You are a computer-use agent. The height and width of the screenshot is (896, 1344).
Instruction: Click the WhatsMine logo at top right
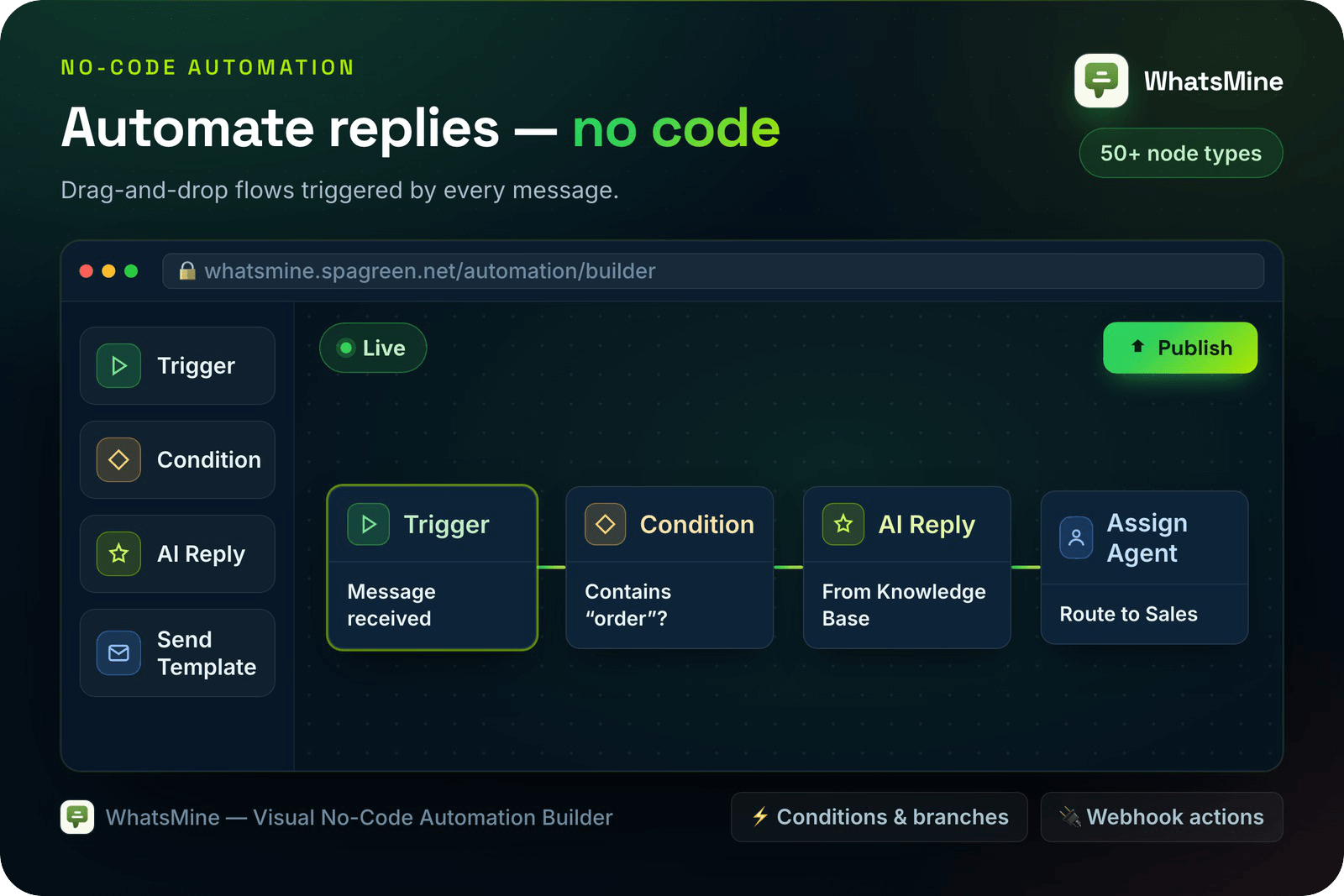coord(1101,81)
